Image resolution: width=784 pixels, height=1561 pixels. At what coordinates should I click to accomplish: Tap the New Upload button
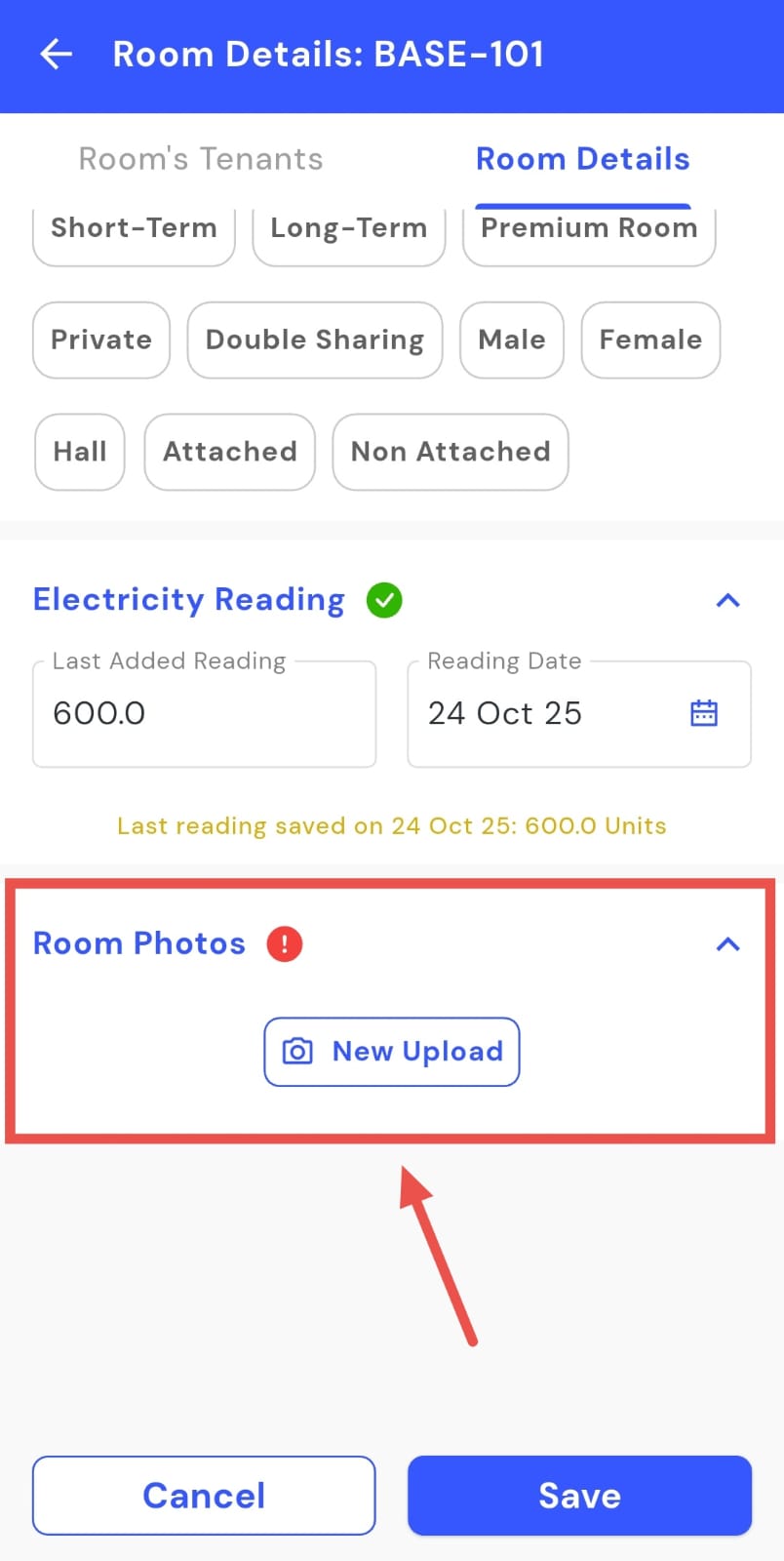click(392, 1052)
